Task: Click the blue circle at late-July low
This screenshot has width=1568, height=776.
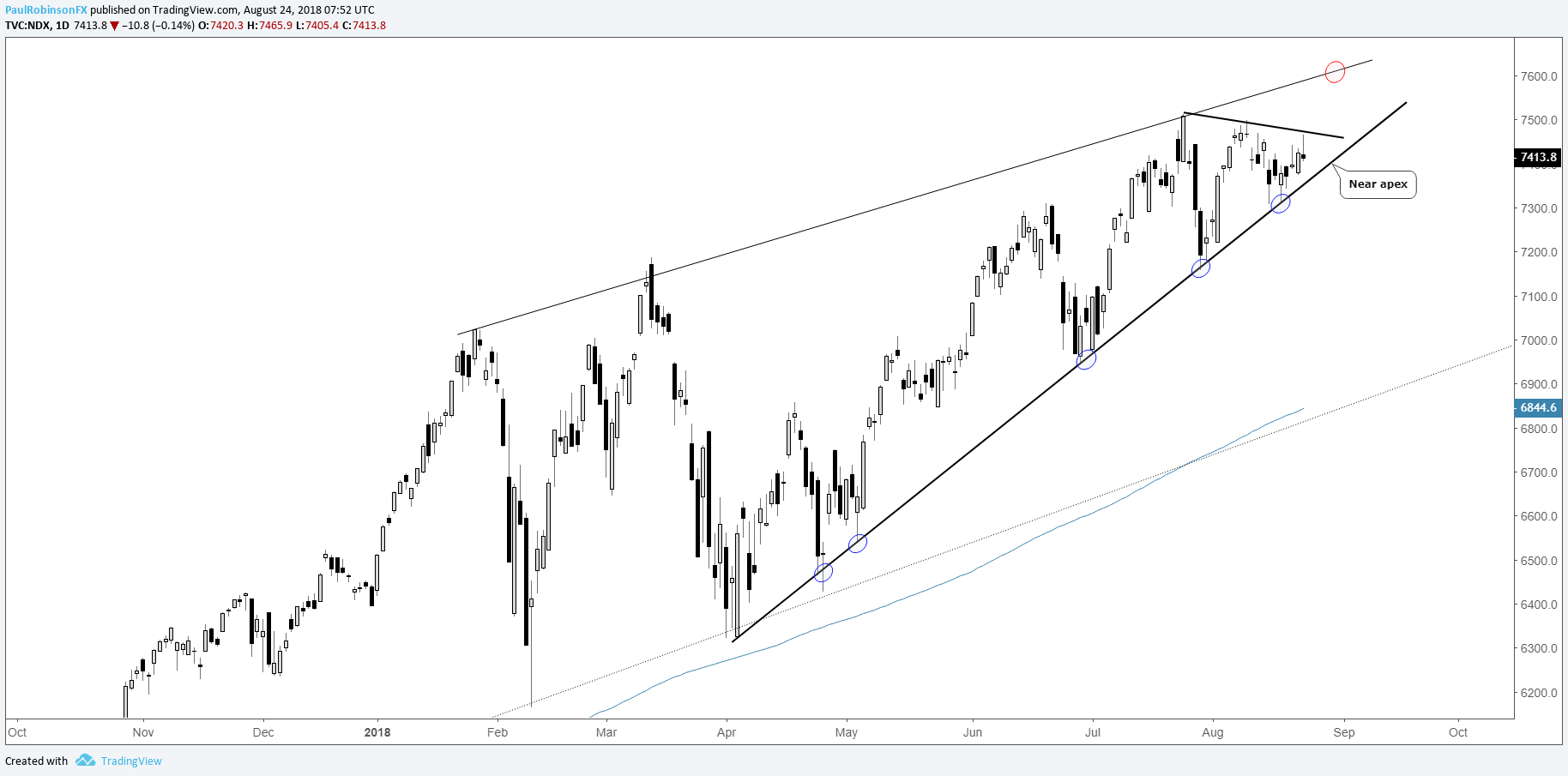Action: pos(1201,268)
